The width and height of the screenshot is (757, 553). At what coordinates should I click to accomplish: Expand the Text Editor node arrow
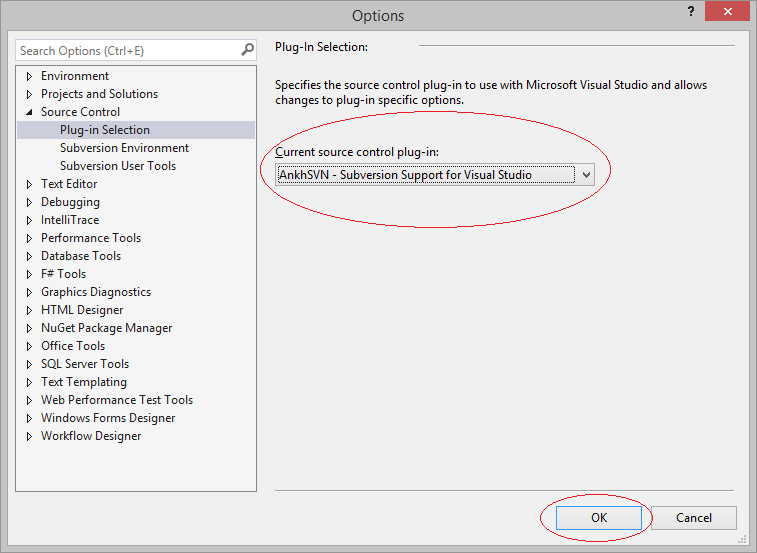pyautogui.click(x=29, y=184)
